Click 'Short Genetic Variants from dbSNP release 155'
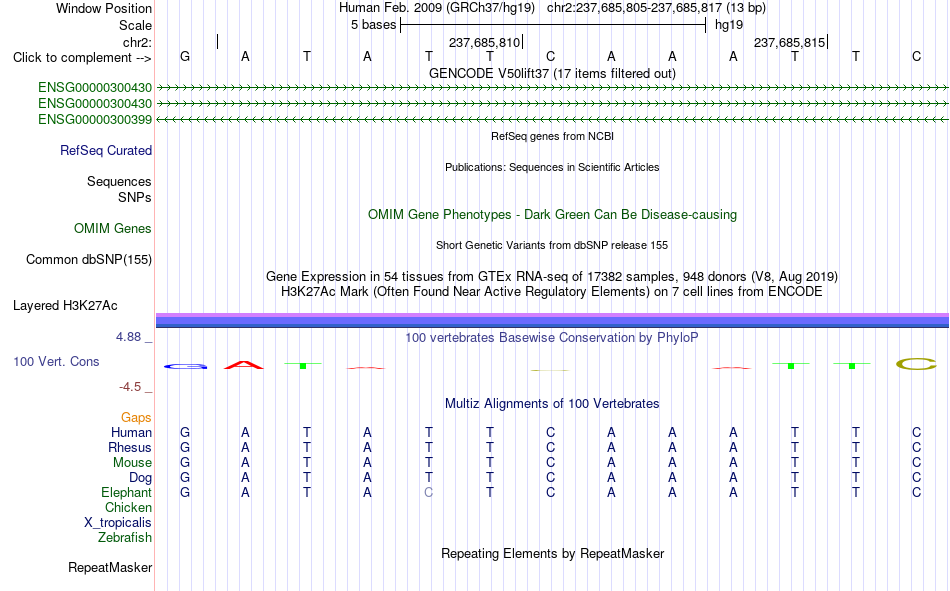950x591 pixels. [x=552, y=245]
